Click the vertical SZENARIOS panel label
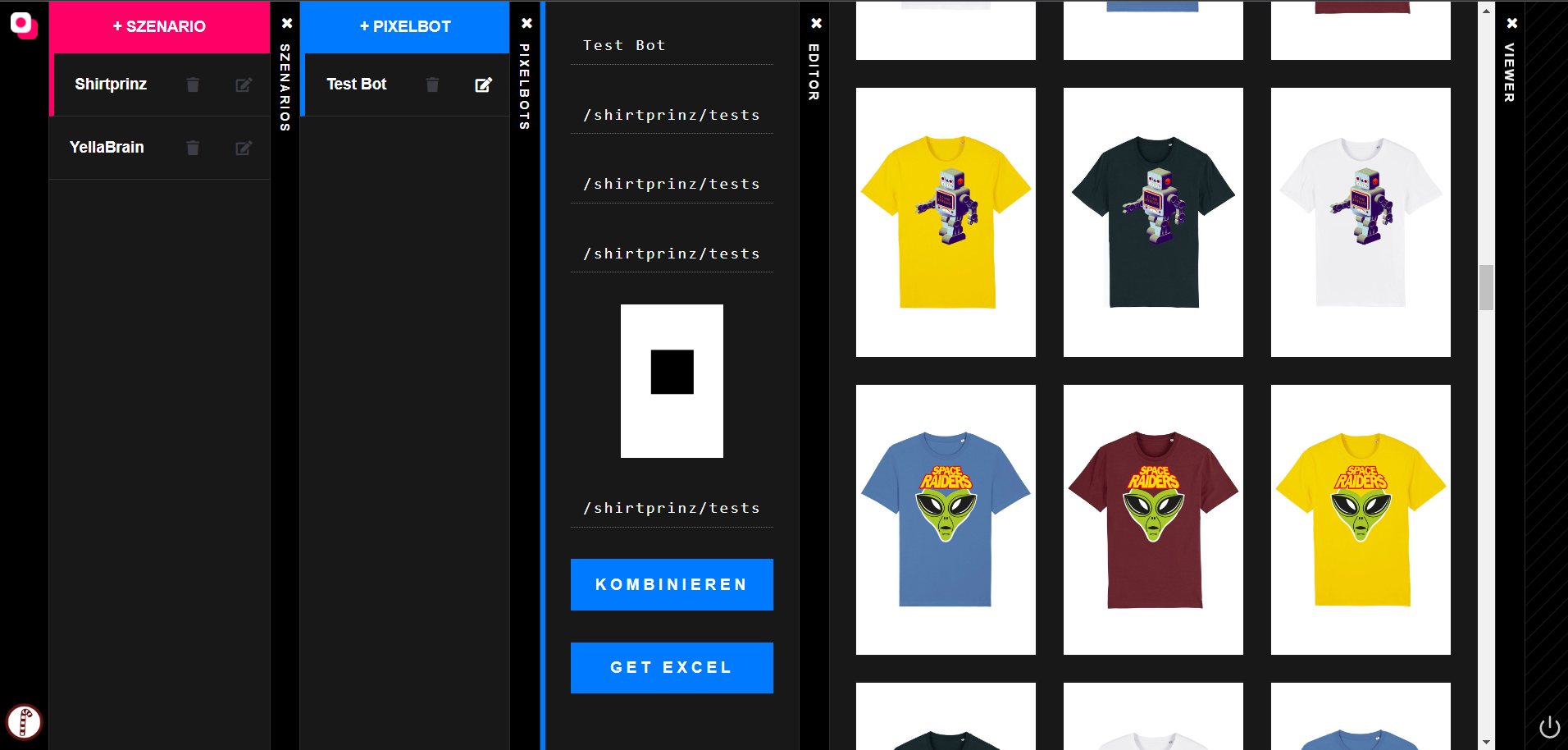The height and width of the screenshot is (750, 1568). coord(285,87)
